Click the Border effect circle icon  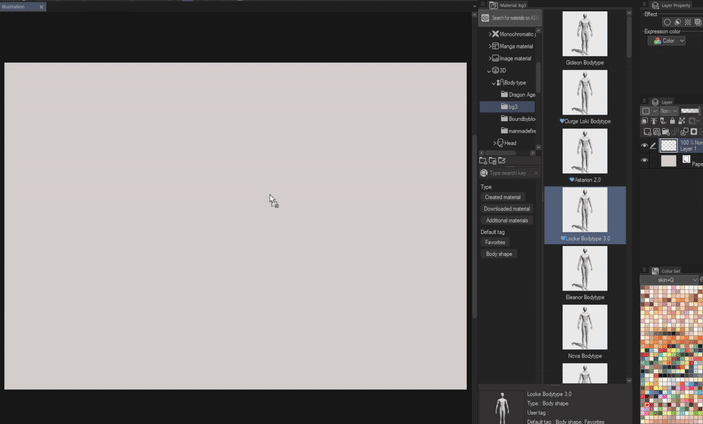click(x=667, y=22)
